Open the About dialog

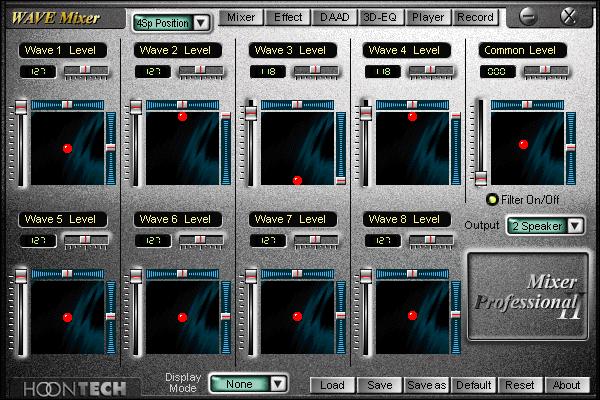pos(566,385)
